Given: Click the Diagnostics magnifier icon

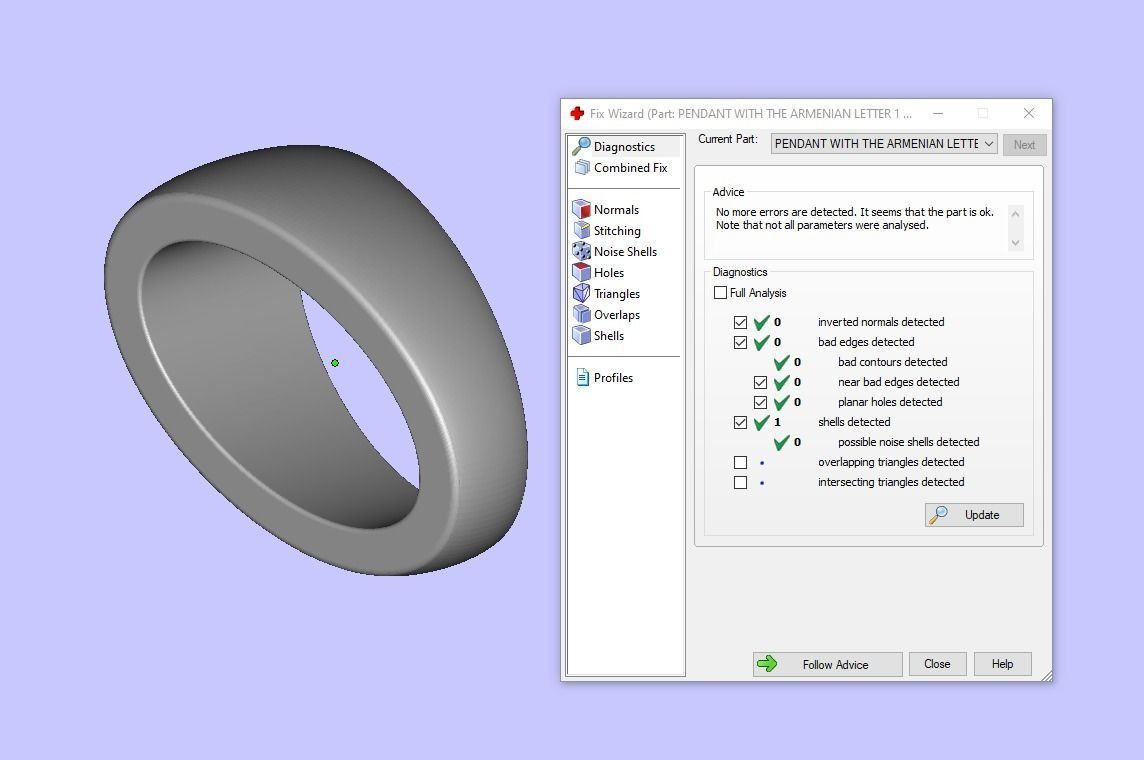Looking at the screenshot, I should [x=581, y=147].
